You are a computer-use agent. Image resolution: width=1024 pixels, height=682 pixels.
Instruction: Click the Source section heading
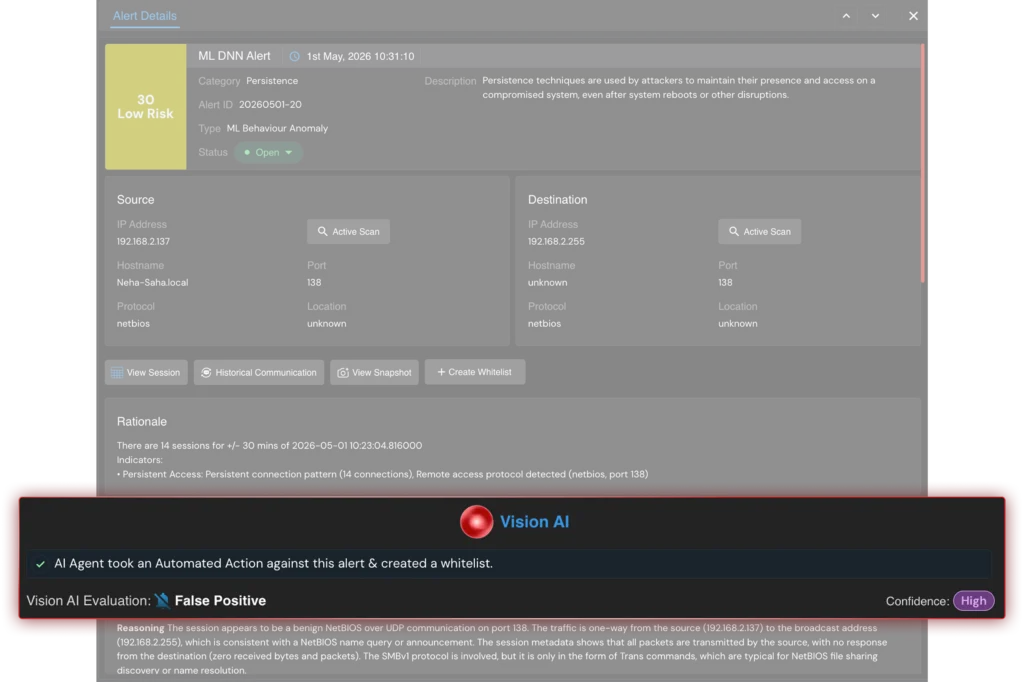(135, 199)
